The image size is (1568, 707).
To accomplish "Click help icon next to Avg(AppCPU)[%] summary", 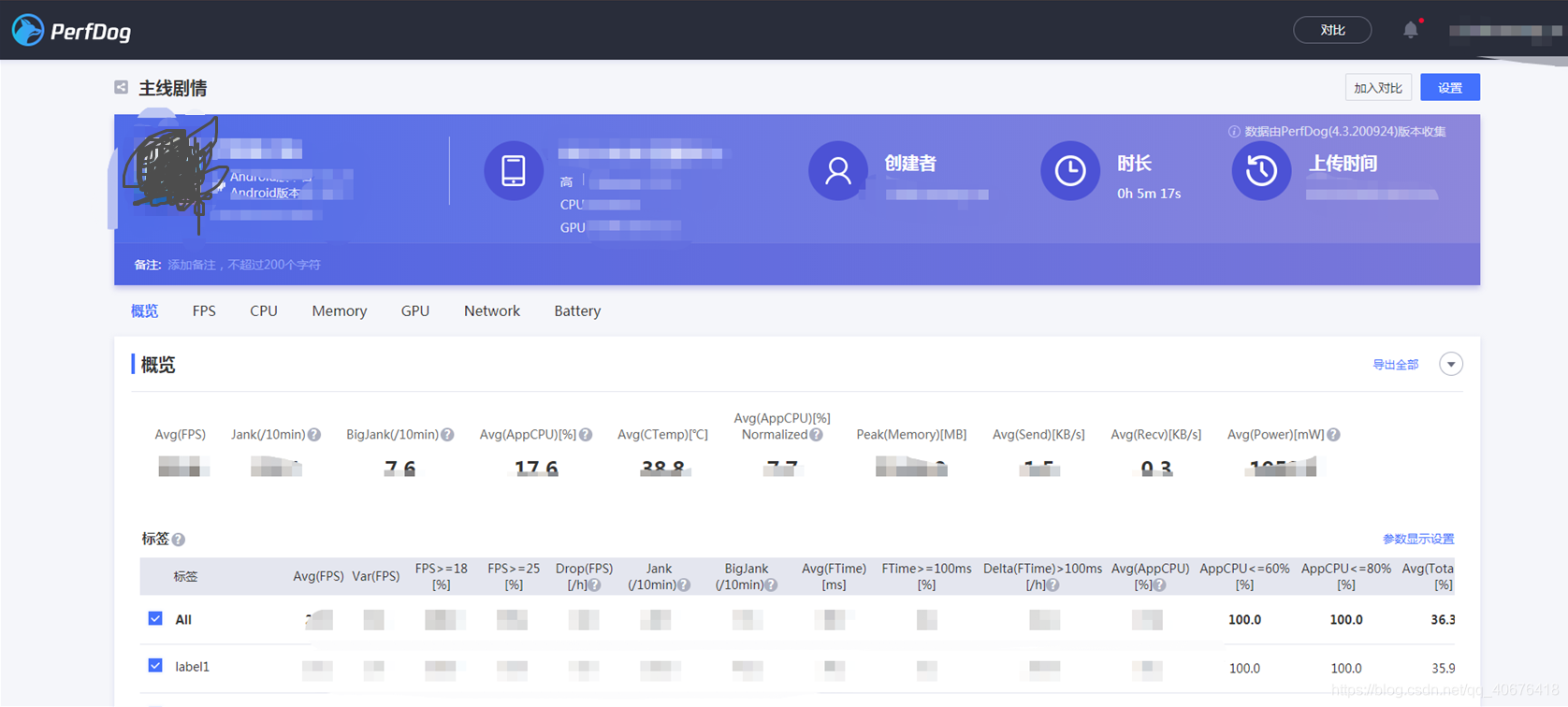I will [586, 435].
